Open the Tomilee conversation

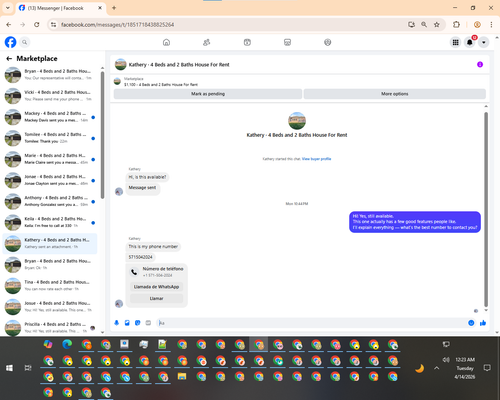tap(50, 138)
